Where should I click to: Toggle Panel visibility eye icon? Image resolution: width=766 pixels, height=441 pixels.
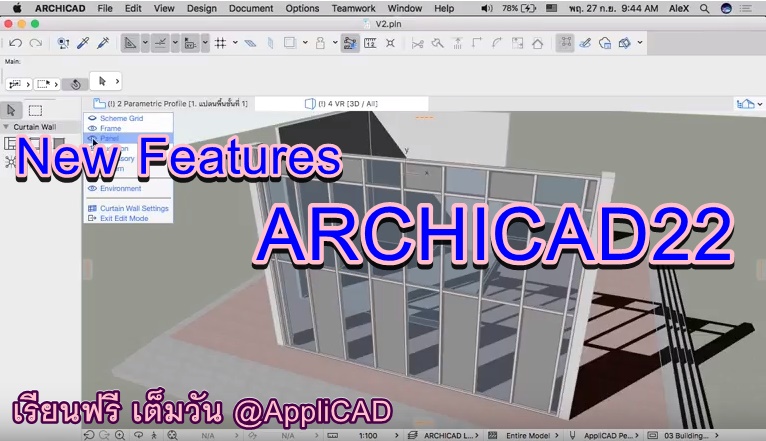pos(92,138)
